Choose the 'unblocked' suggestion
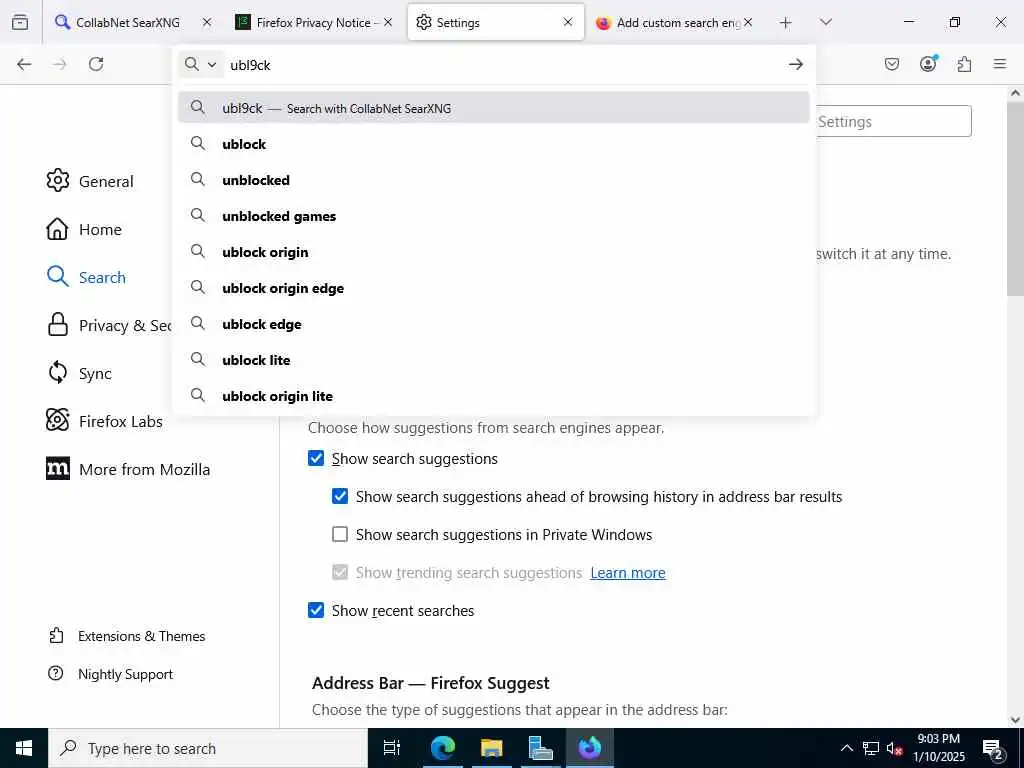 [x=494, y=180]
